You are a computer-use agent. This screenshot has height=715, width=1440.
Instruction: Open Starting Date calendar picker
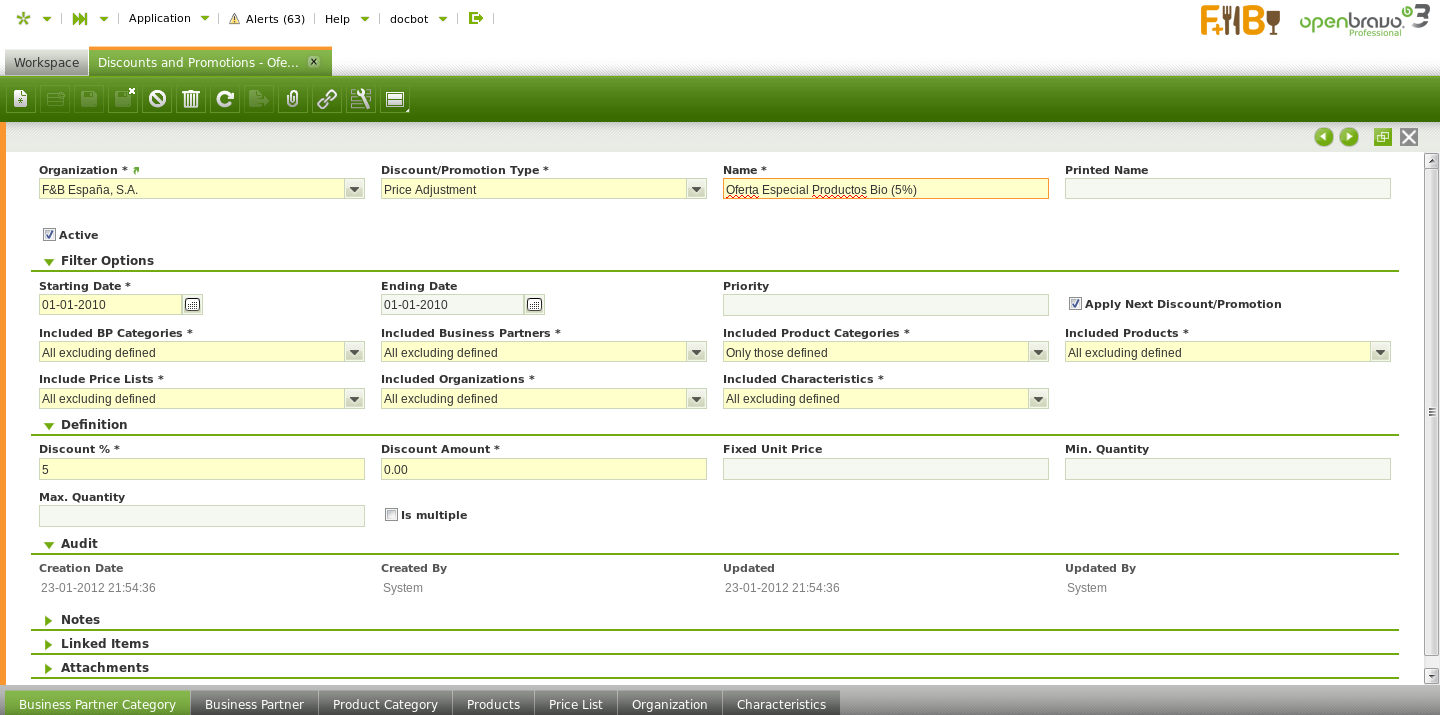193,305
